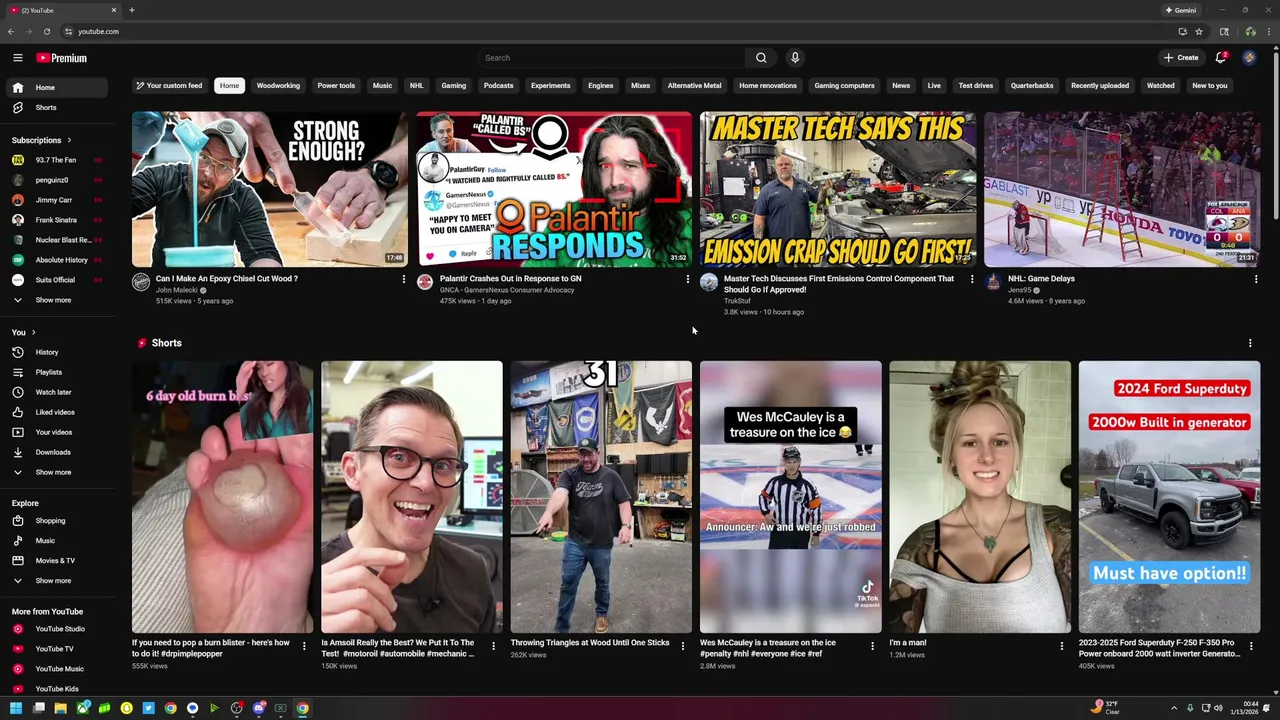
Task: Open Windows Start menu
Action: tap(17, 709)
